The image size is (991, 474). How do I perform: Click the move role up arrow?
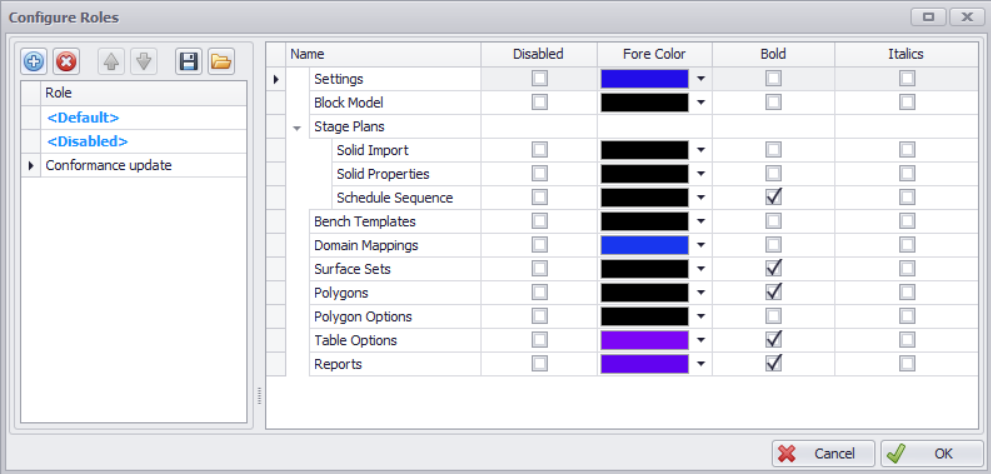[x=111, y=62]
